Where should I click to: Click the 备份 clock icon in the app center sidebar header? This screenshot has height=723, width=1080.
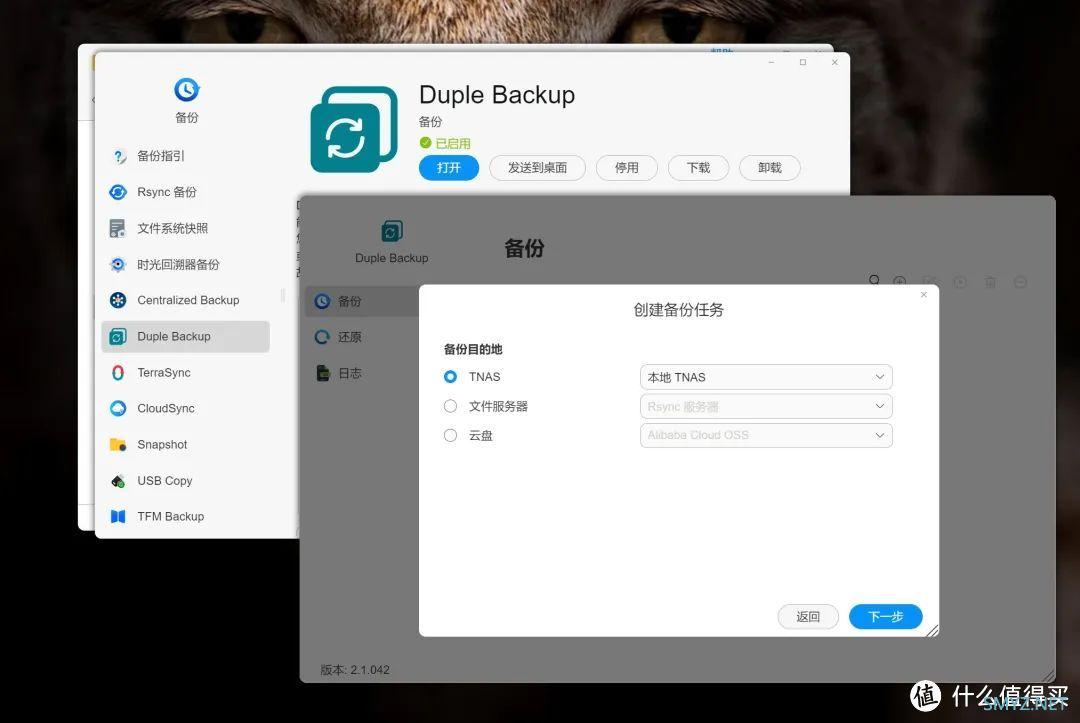(187, 90)
